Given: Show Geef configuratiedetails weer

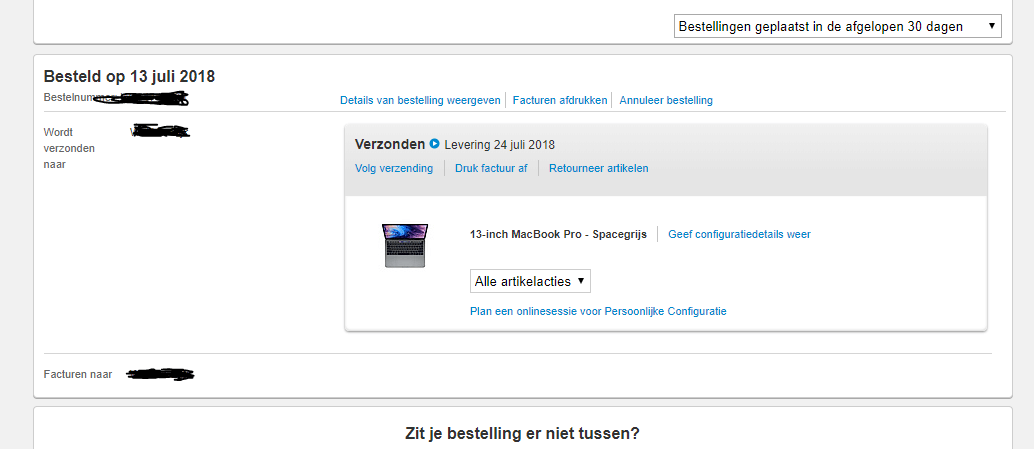Looking at the screenshot, I should tap(739, 234).
